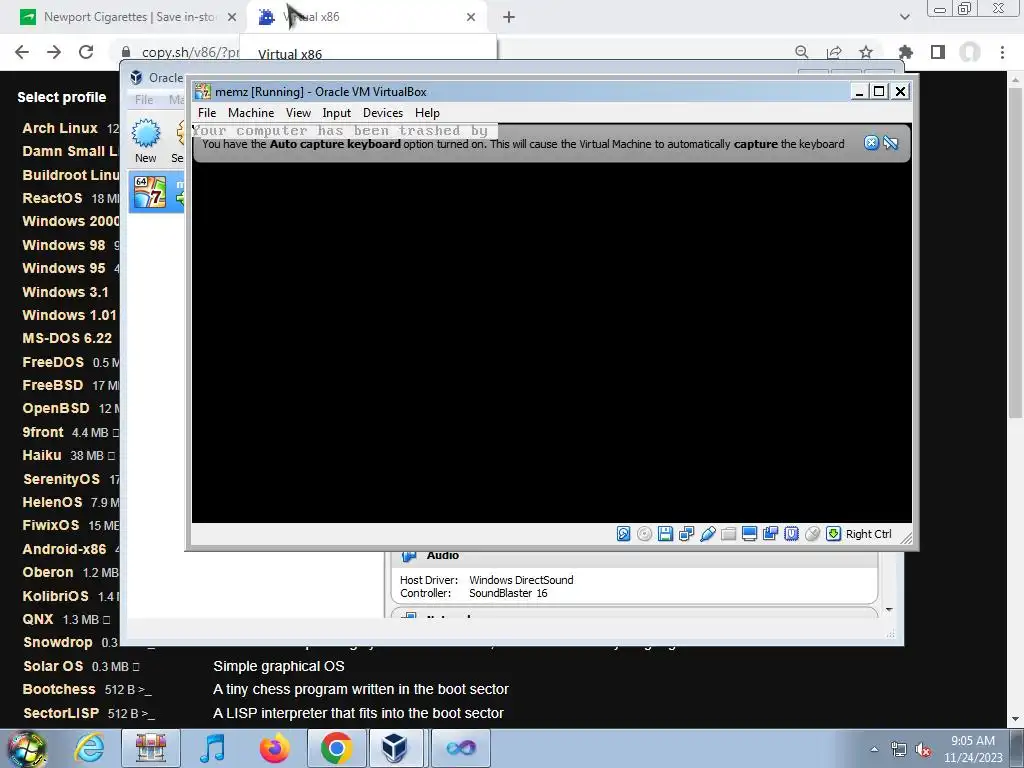Click display indicator in VM status bar
Viewport: 1024px width, 768px height.
click(x=750, y=534)
